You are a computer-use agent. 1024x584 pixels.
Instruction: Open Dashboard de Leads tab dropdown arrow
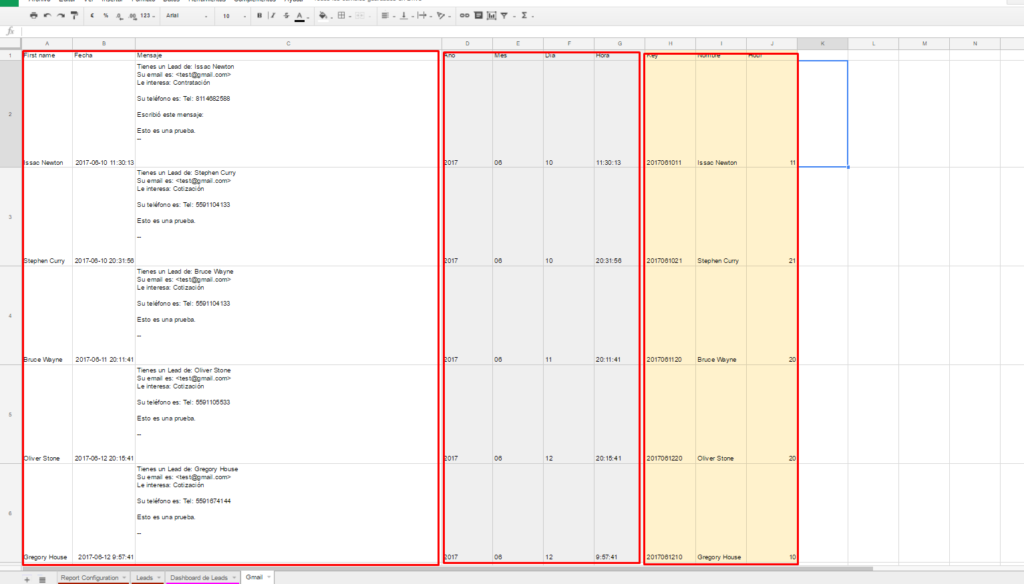(x=234, y=577)
